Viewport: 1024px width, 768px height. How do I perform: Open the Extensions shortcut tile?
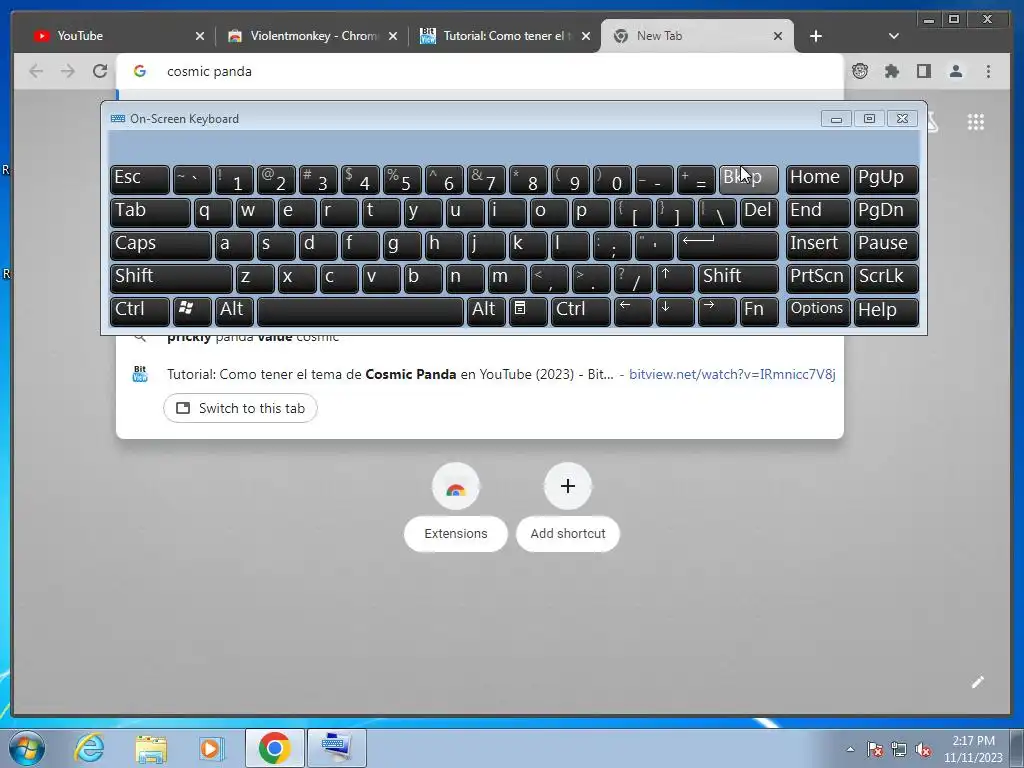click(456, 508)
